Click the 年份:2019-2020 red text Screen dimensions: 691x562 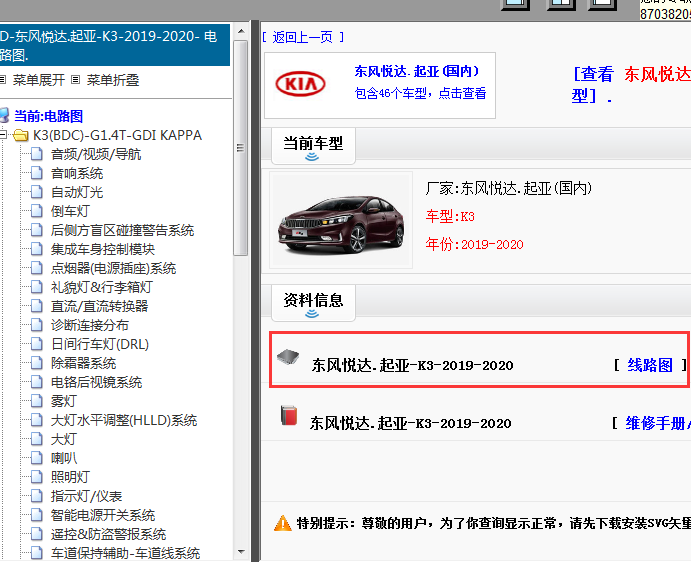click(474, 244)
